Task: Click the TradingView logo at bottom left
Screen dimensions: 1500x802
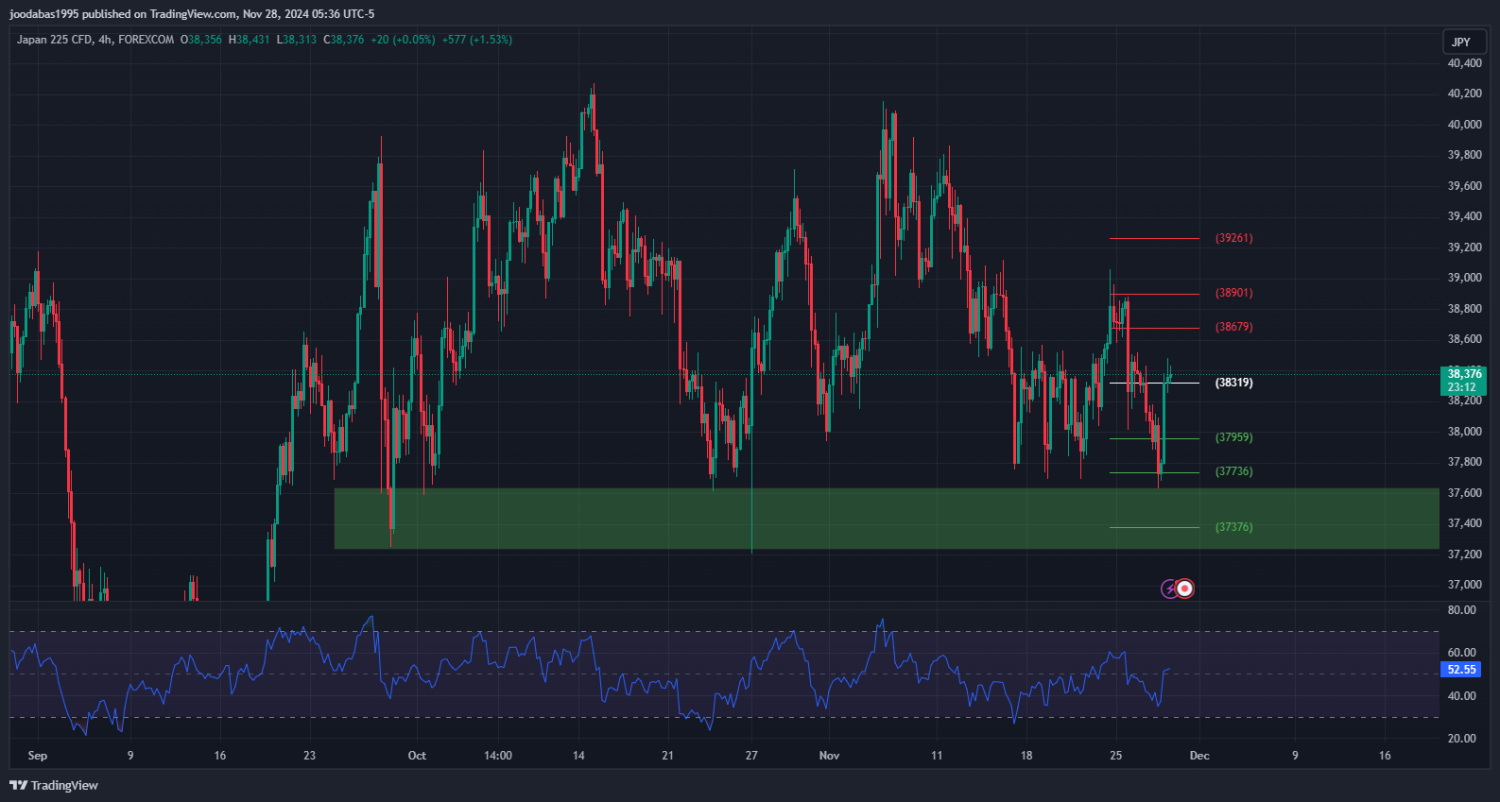Action: [x=54, y=785]
